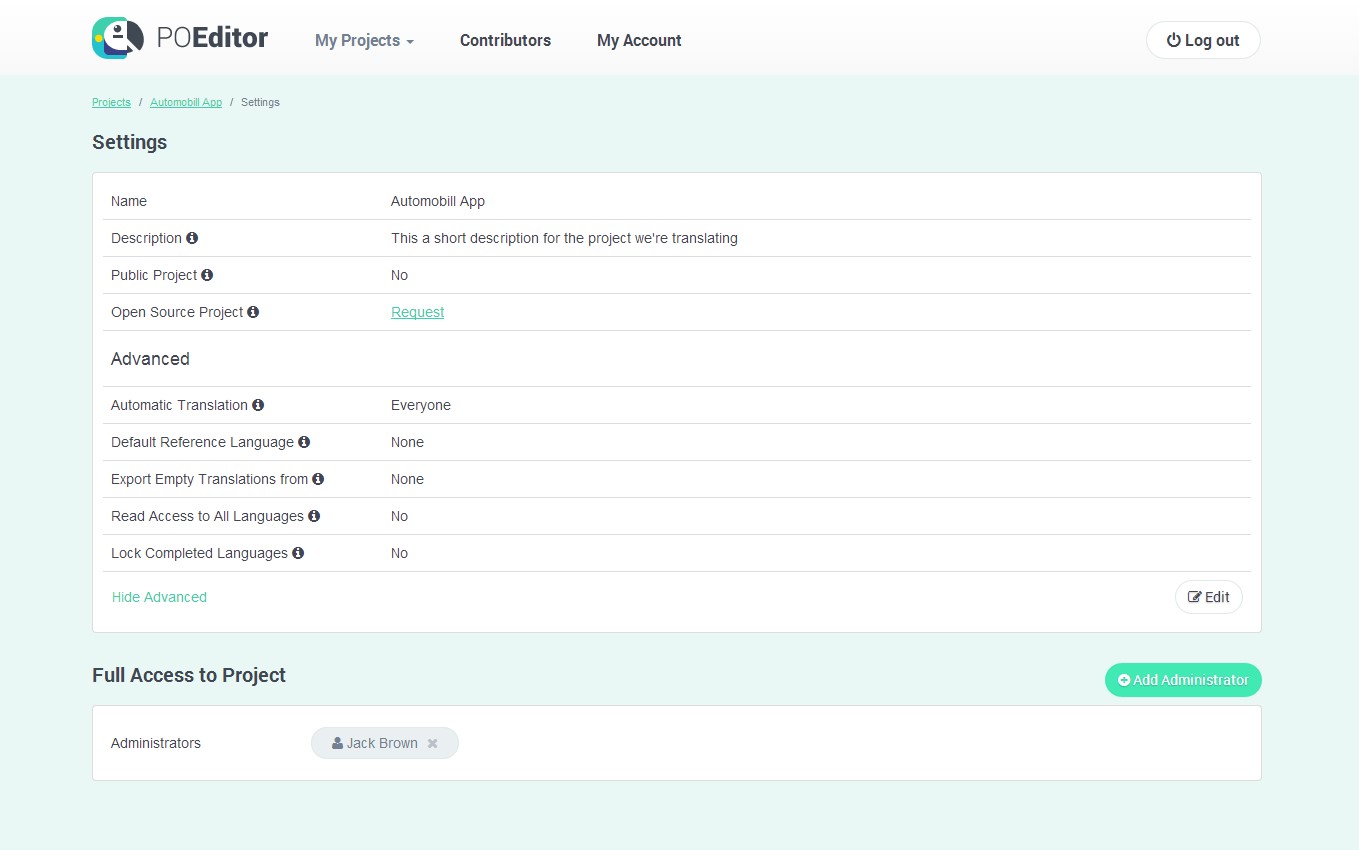This screenshot has height=850, width=1359.
Task: Collapse settings with Hide Advanced
Action: [159, 597]
